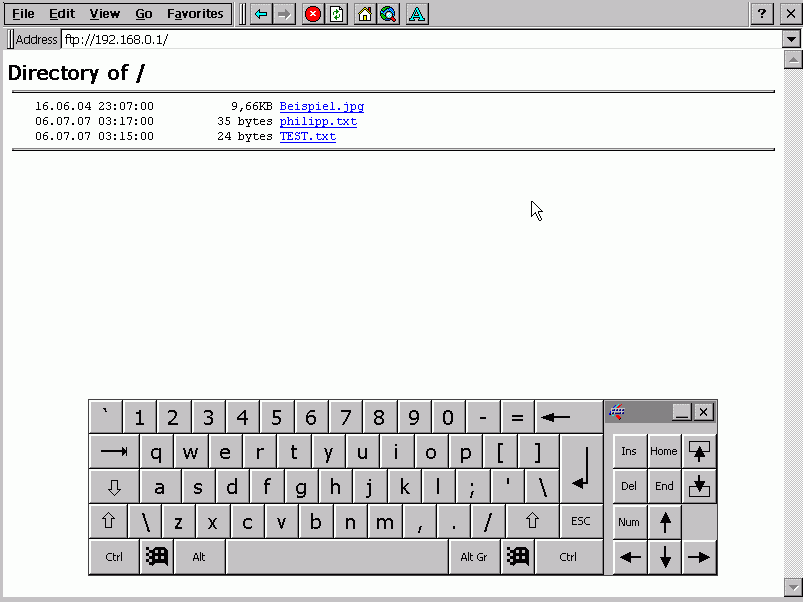
Task: Tap the Enter key on the on-screen keyboard
Action: tap(582, 469)
